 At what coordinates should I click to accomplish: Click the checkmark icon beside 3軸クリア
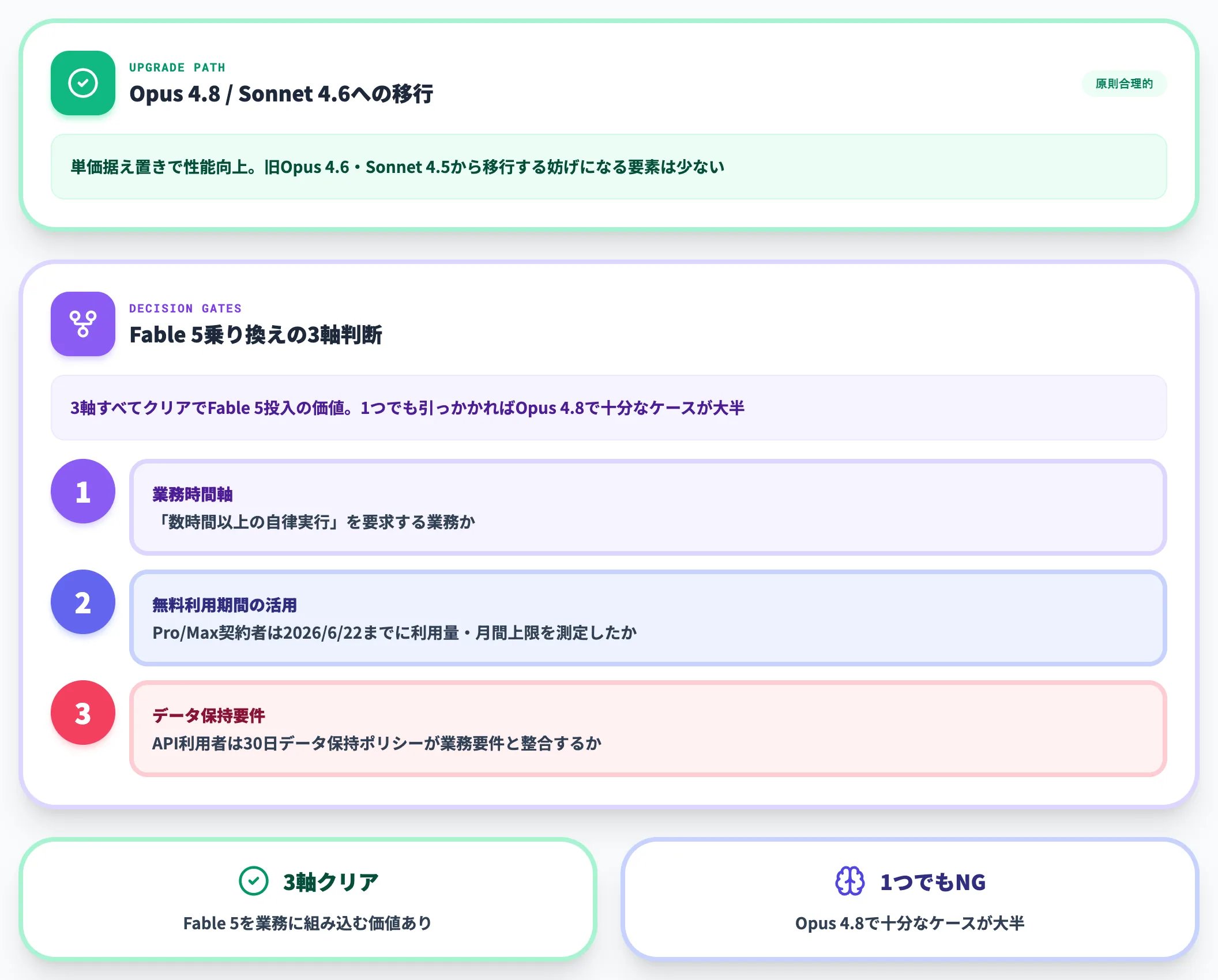(254, 881)
